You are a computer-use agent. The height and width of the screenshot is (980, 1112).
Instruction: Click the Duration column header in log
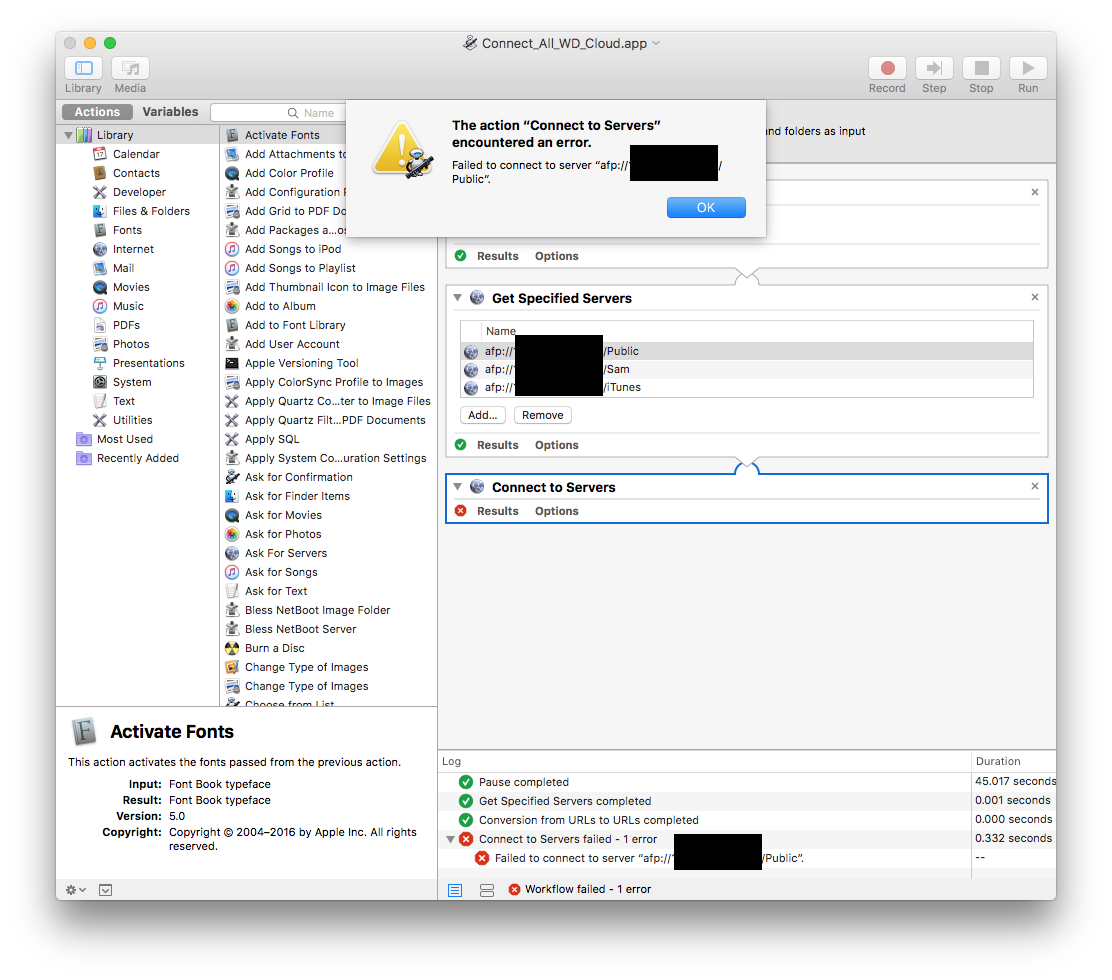pyautogui.click(x=998, y=761)
